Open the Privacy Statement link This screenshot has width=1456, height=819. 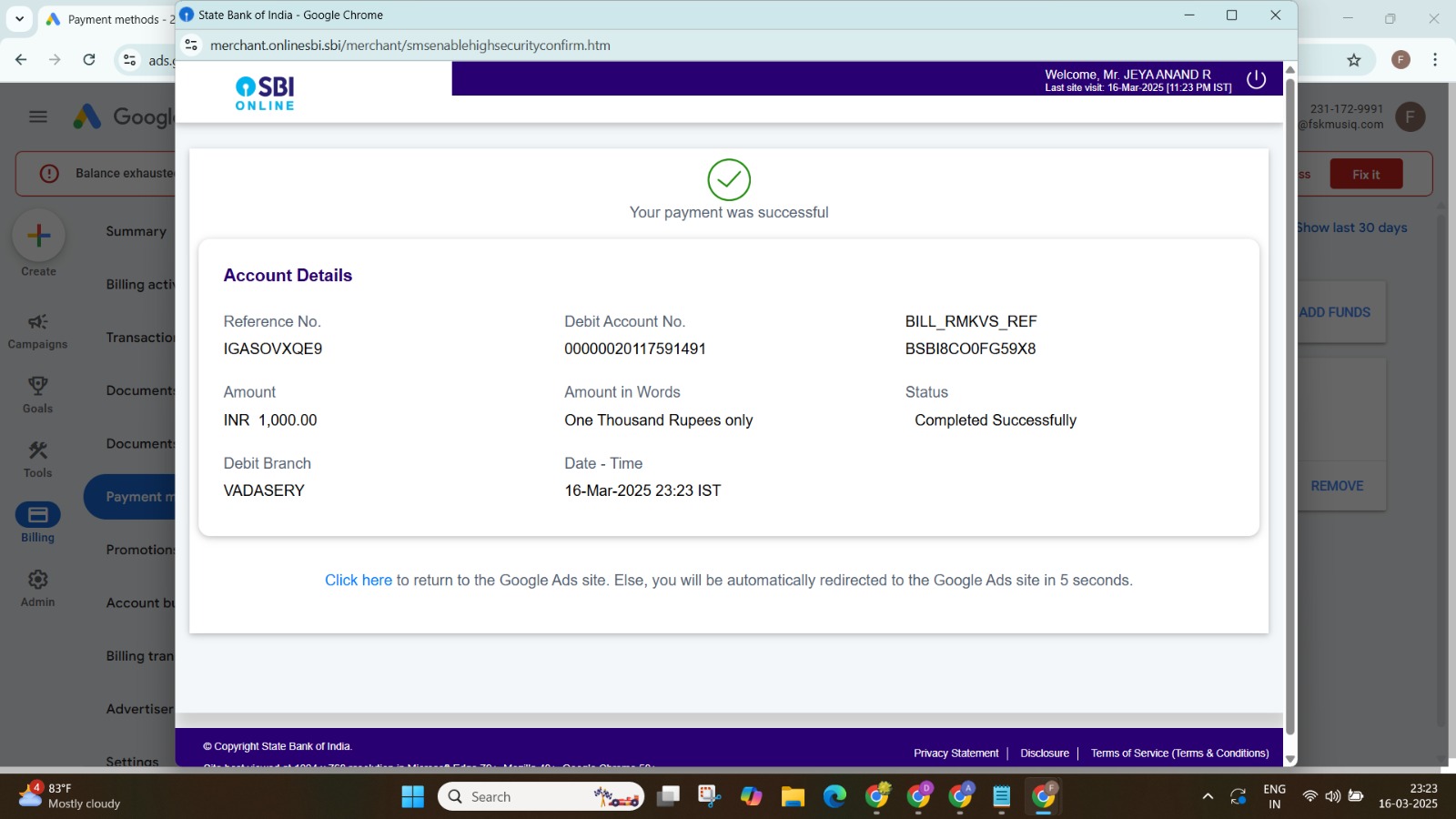[x=955, y=753]
